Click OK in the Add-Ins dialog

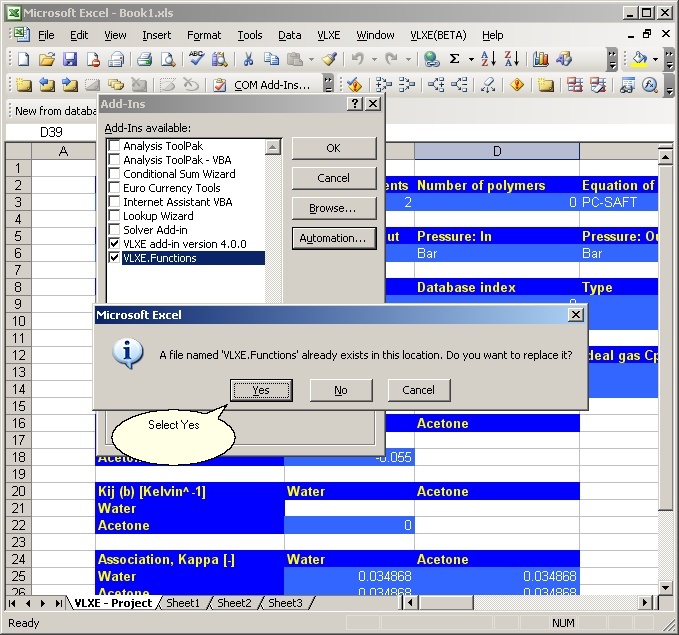click(x=334, y=148)
